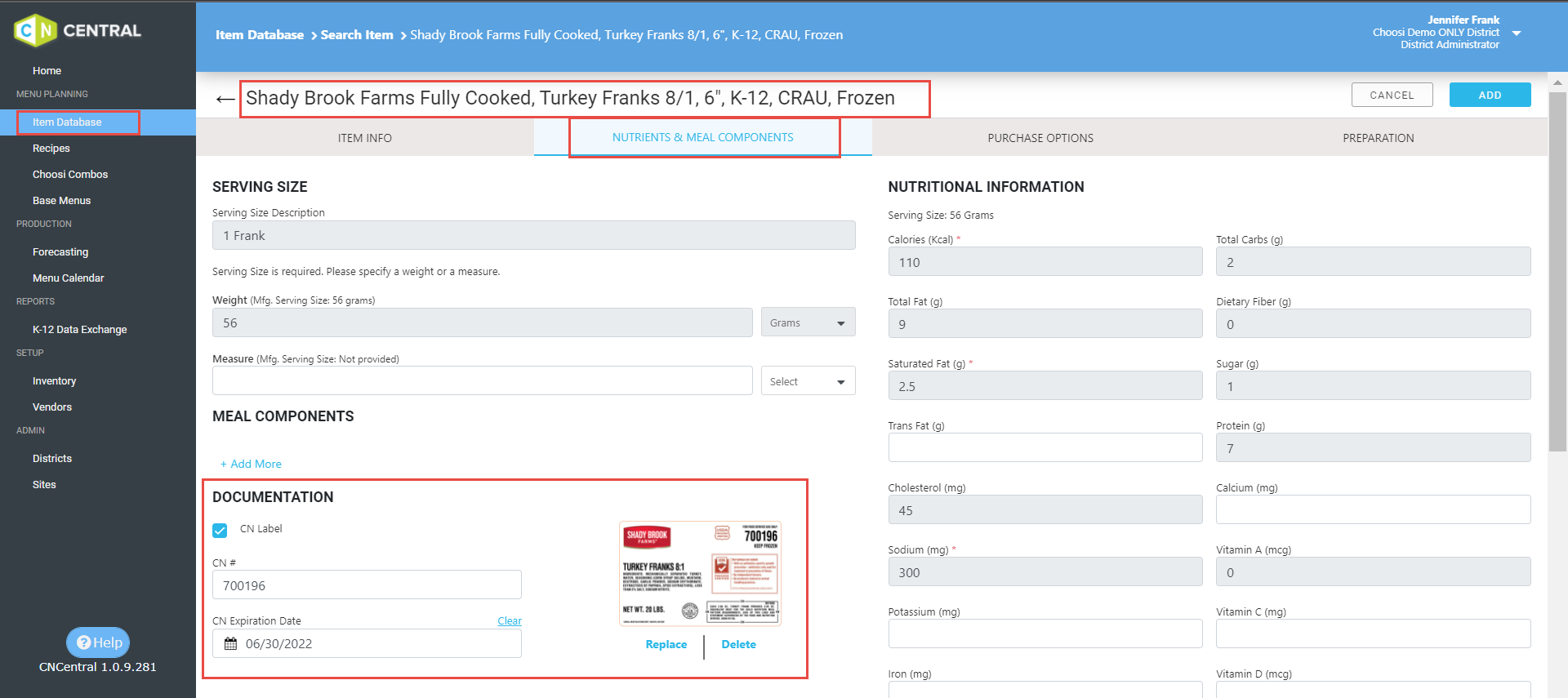This screenshot has height=698, width=1568.
Task: Expand the user account dropdown arrow
Action: click(x=1517, y=33)
